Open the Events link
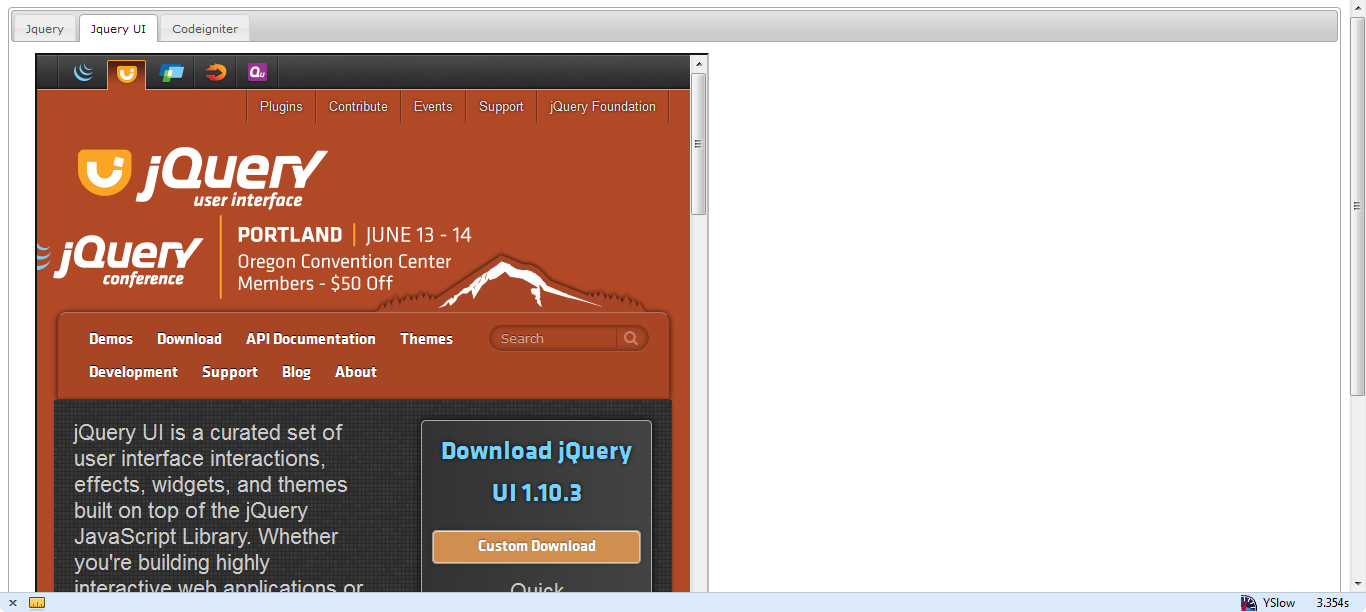Image resolution: width=1366 pixels, height=612 pixels. pos(433,107)
